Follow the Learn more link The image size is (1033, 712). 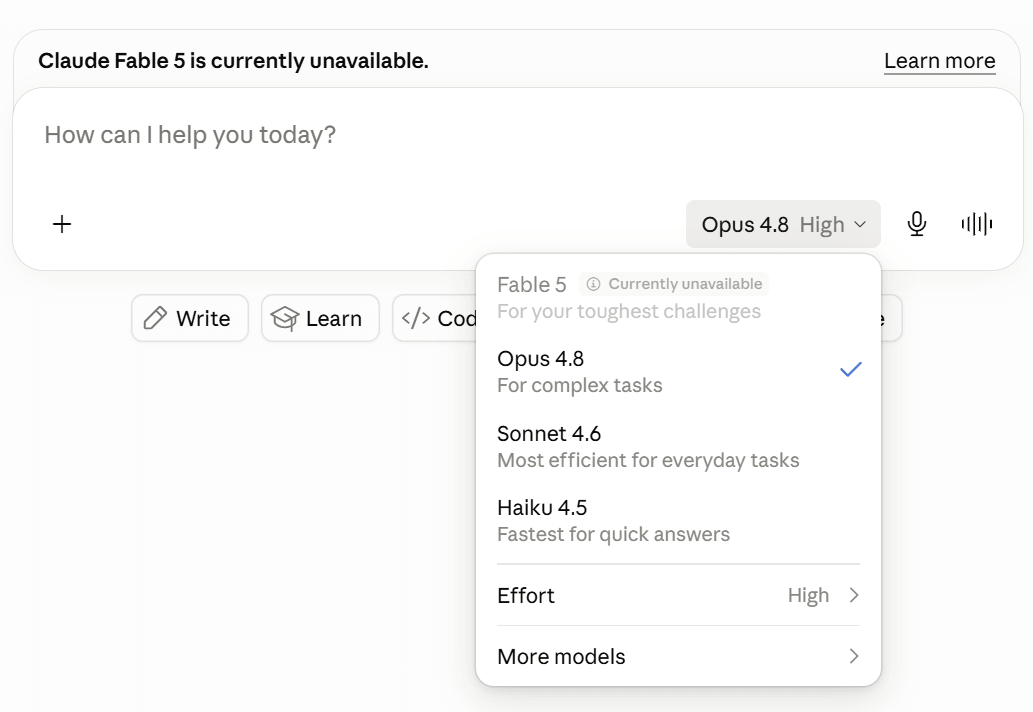pyautogui.click(x=939, y=61)
